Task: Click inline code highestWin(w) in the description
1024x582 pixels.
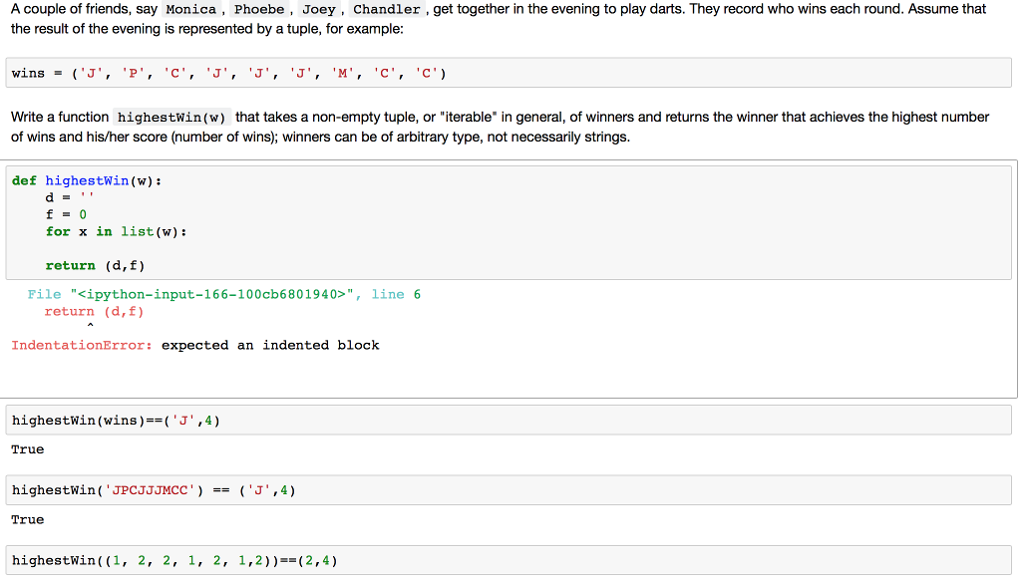Action: click(173, 118)
